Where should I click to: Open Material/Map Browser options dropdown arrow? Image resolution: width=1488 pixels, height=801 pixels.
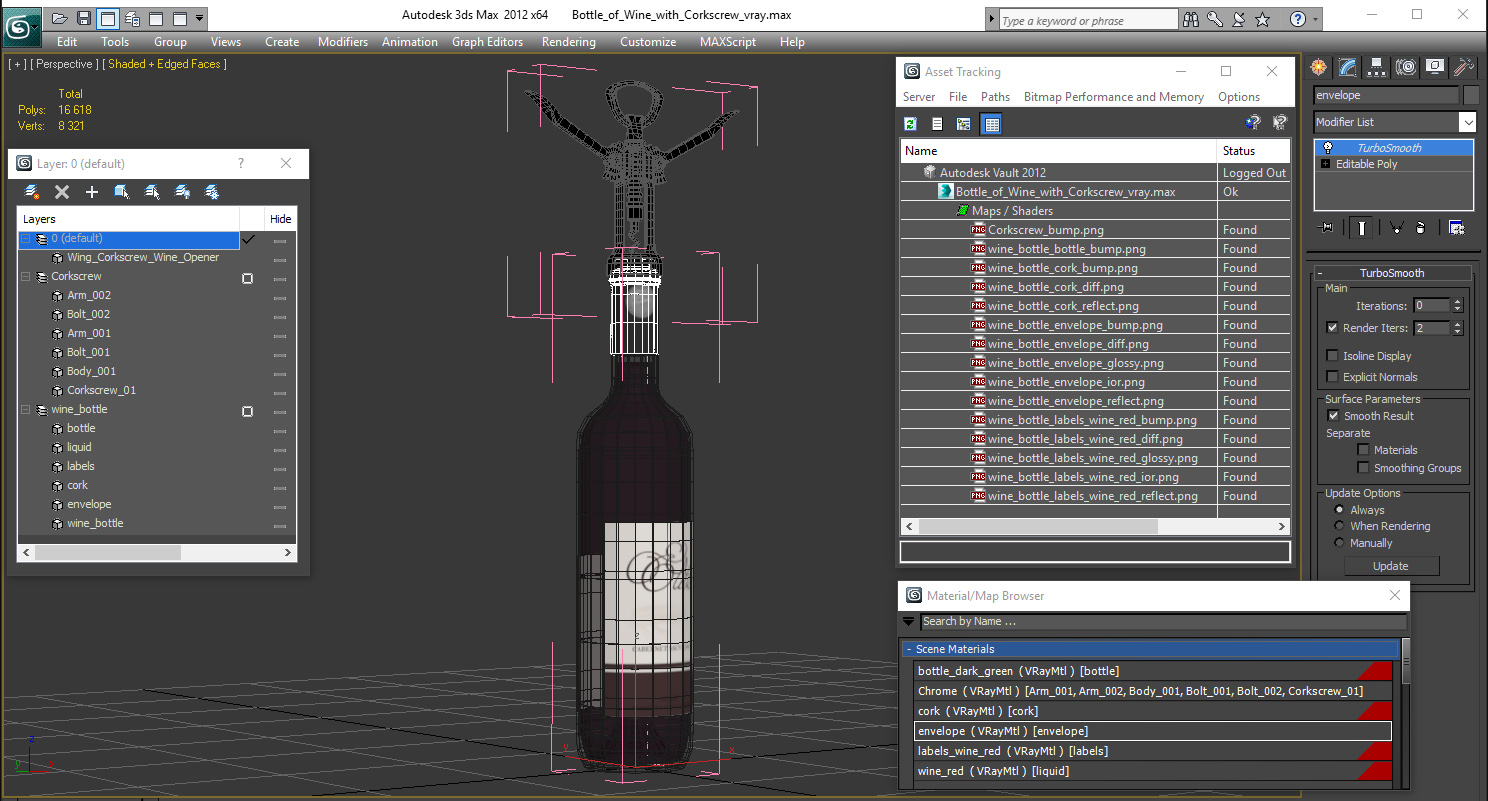(908, 621)
